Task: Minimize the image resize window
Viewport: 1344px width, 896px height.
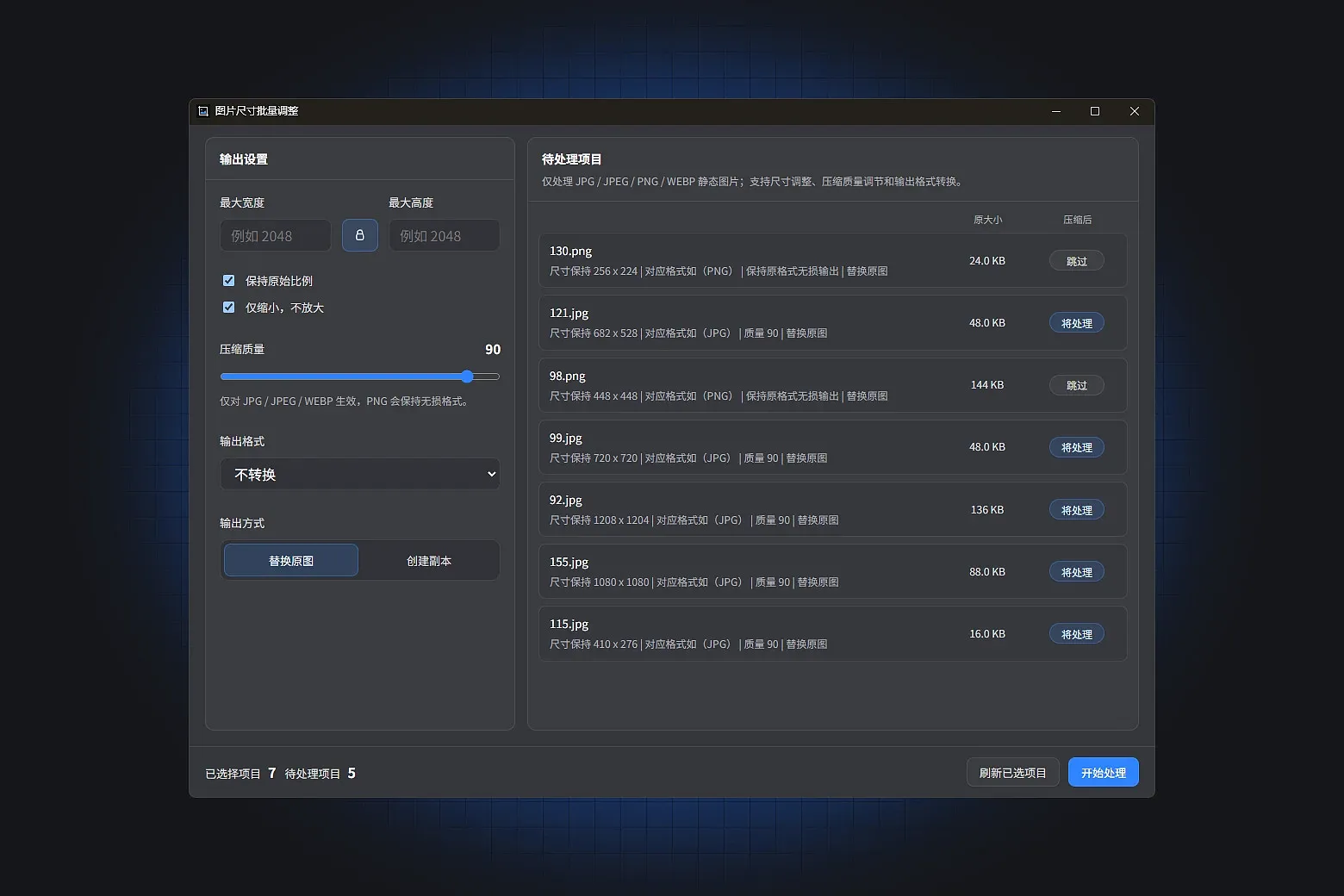Action: (x=1055, y=111)
